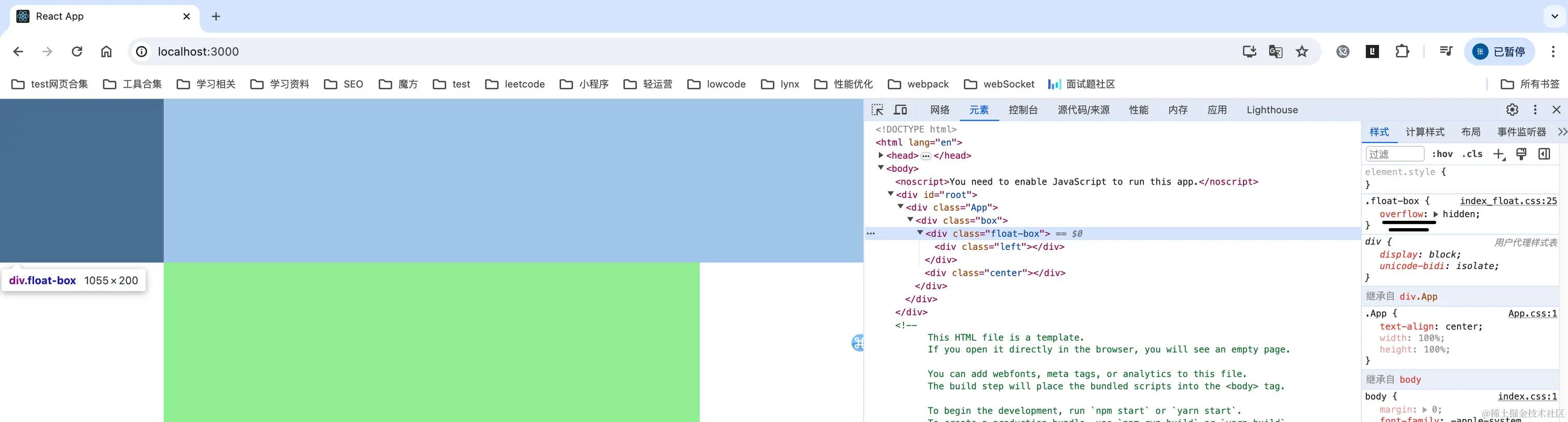Open a new browser tab
1568x422 pixels.
(216, 17)
